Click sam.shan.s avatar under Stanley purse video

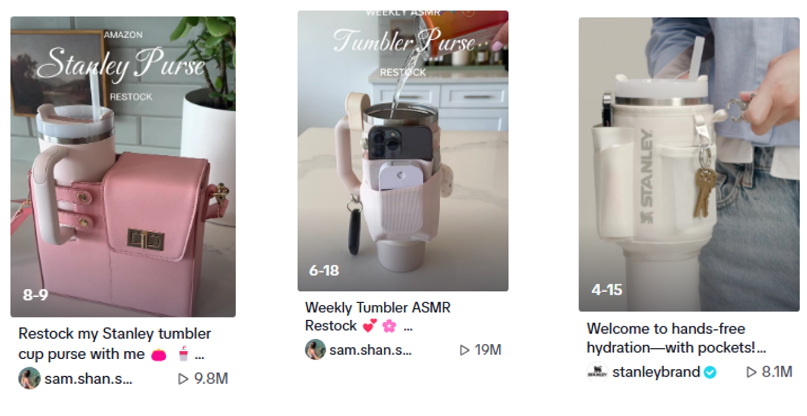[29, 378]
